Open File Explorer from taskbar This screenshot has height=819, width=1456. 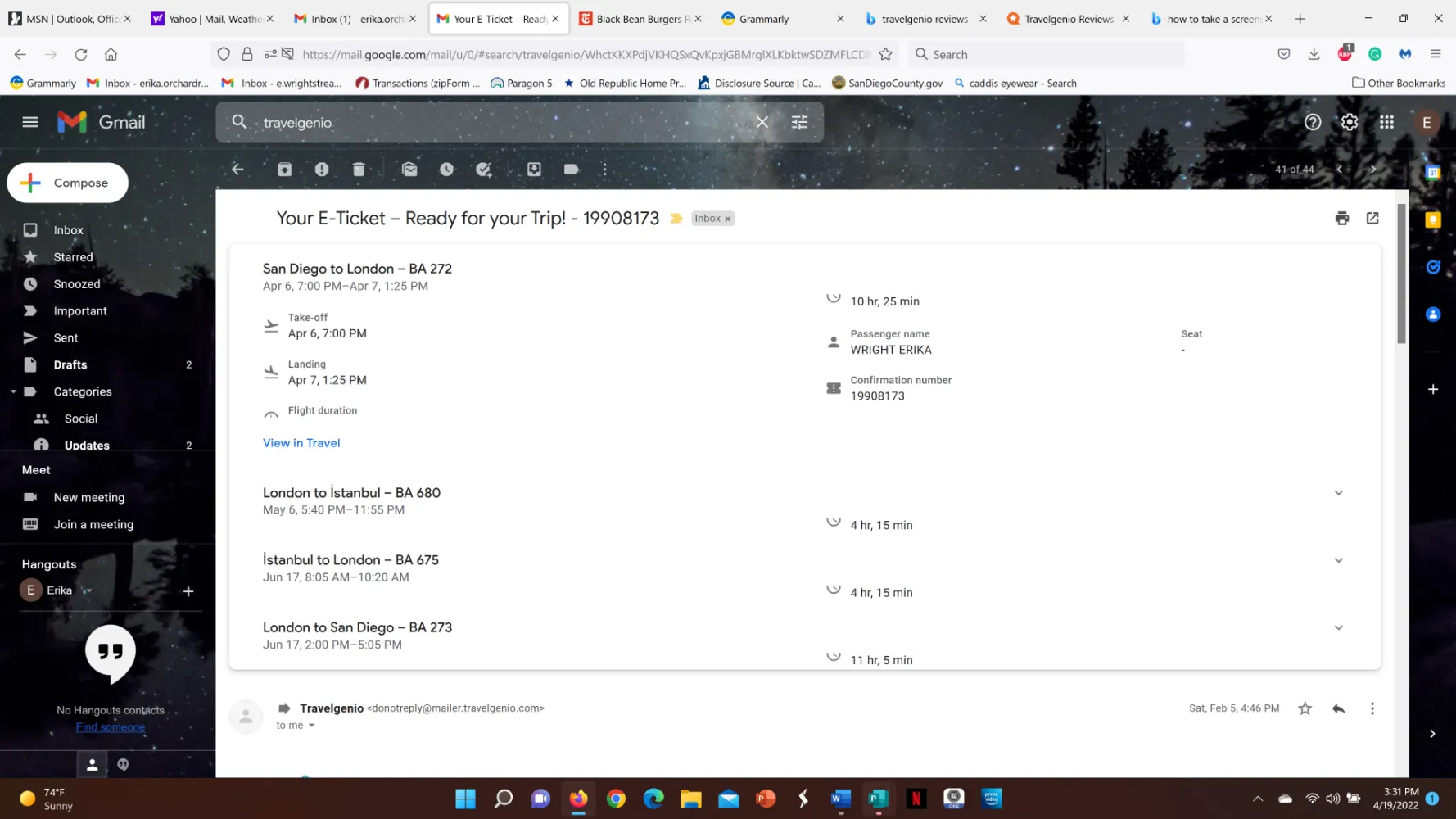(x=690, y=799)
